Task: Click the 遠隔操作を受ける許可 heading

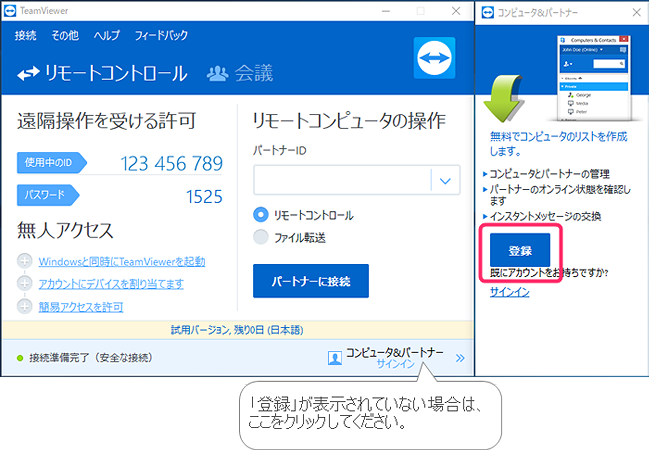Action: [x=106, y=121]
